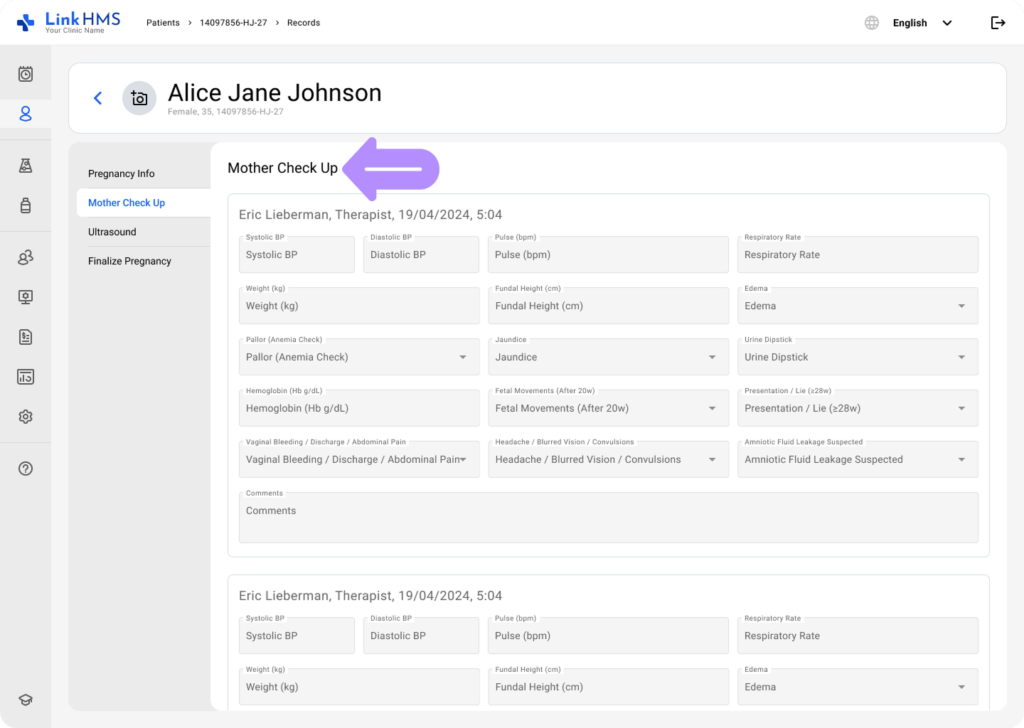
Task: Click the first Comments text field
Action: (608, 517)
